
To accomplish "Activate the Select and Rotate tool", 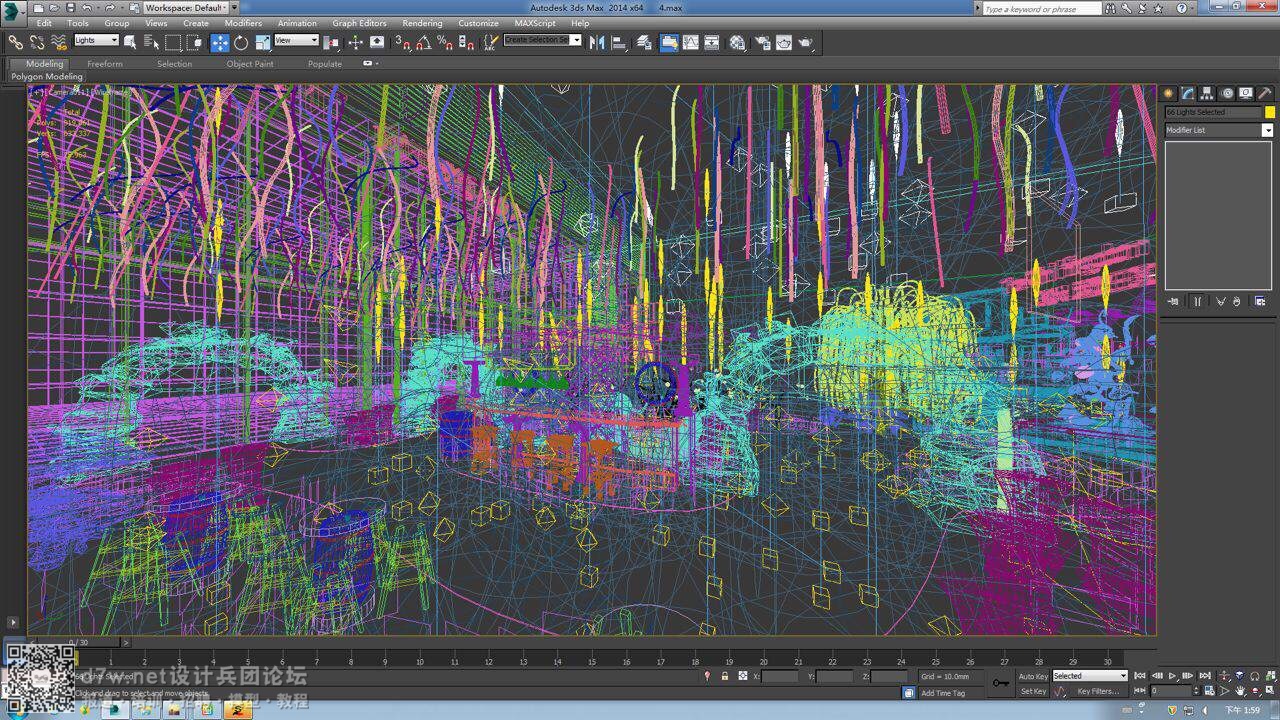I will click(241, 42).
